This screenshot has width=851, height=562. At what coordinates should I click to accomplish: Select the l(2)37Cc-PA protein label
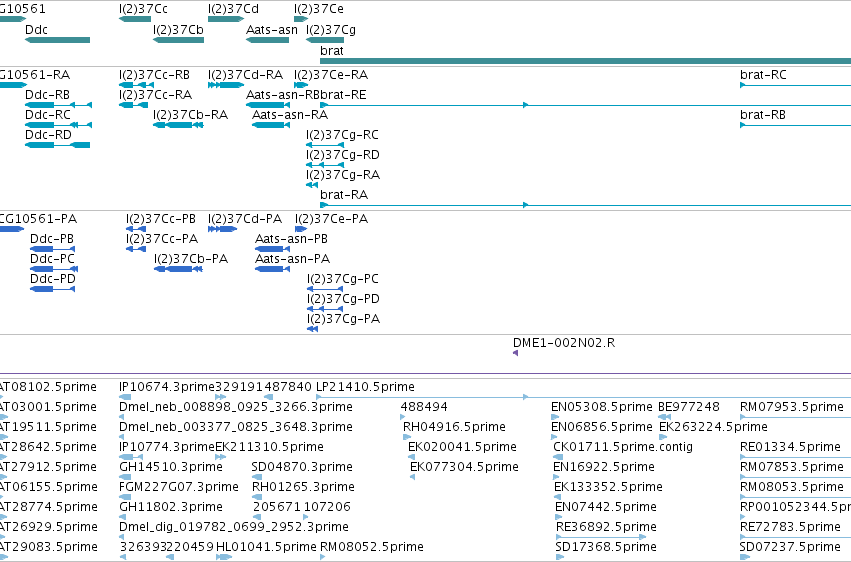point(162,239)
